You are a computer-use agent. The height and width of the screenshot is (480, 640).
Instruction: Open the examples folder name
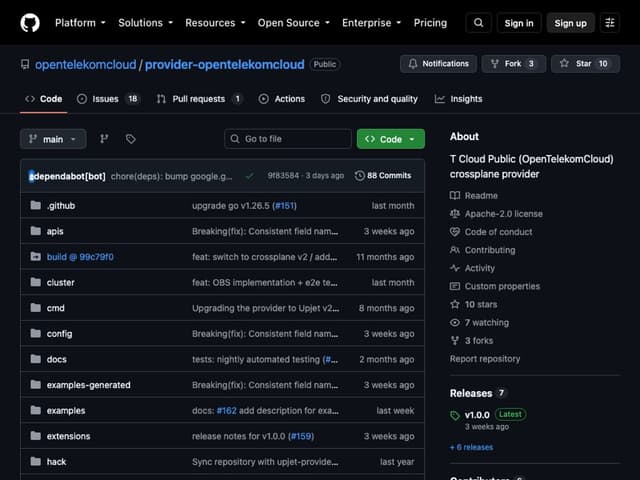tap(66, 411)
